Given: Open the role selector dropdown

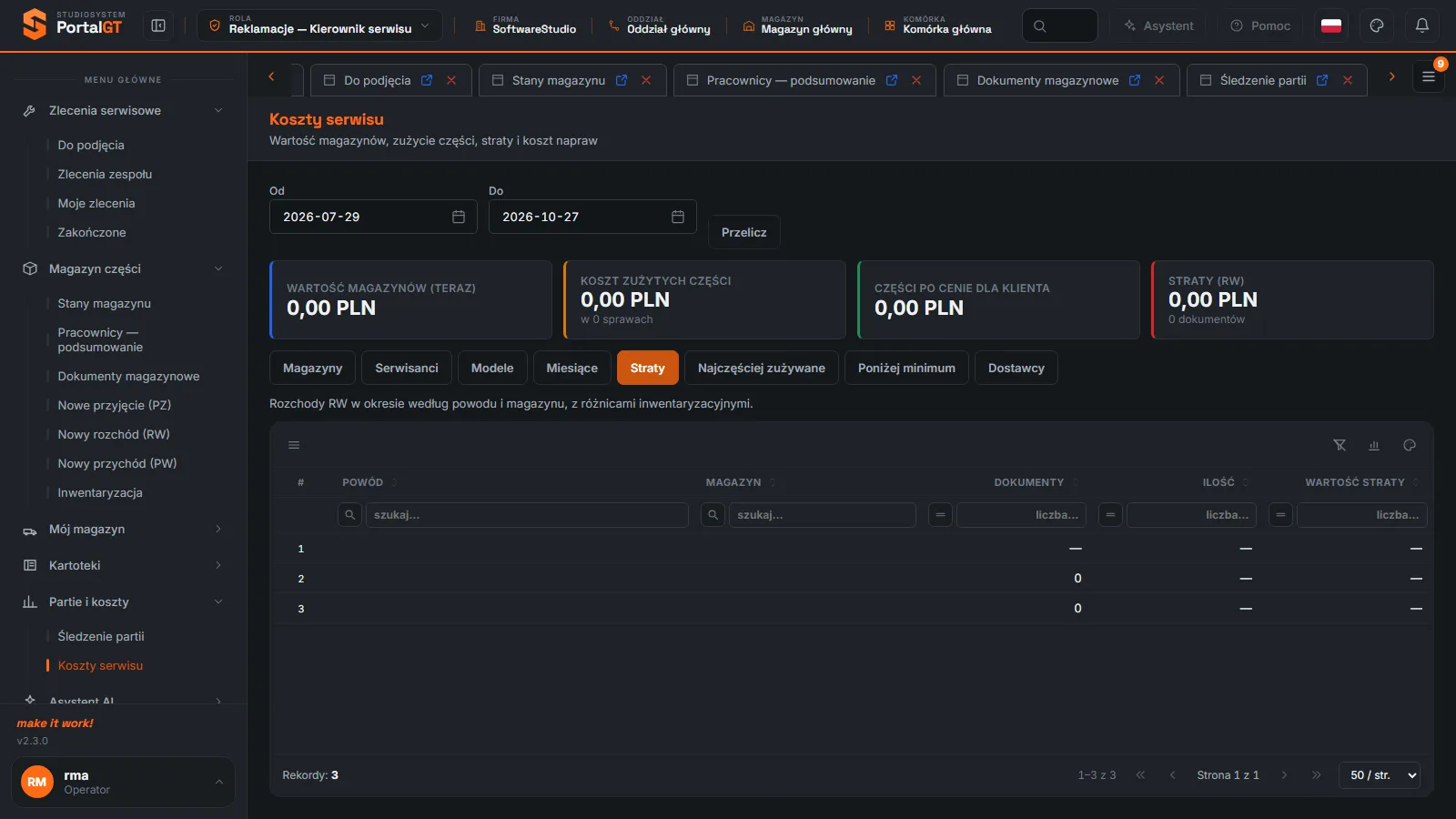Looking at the screenshot, I should pos(319,25).
